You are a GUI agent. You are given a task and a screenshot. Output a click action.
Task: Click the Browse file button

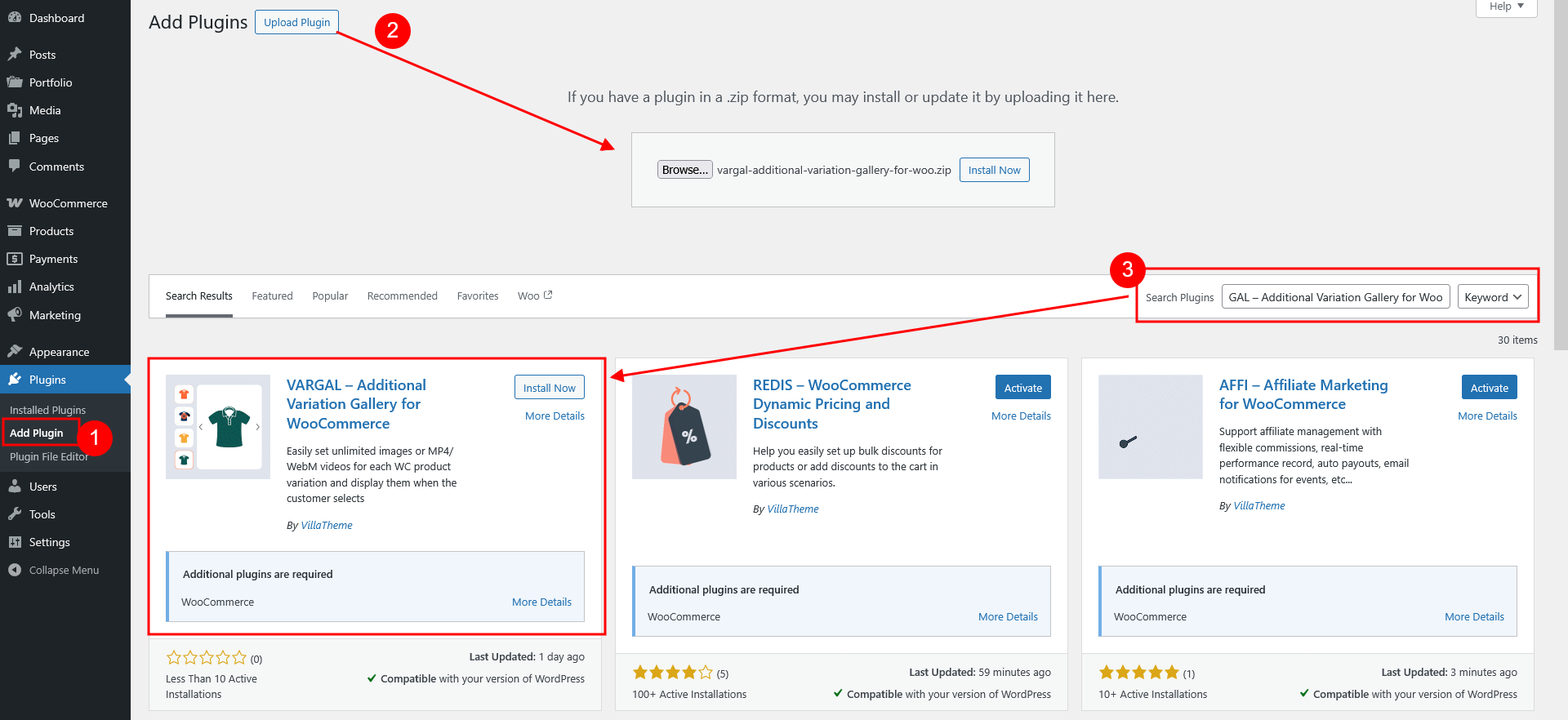pos(684,170)
